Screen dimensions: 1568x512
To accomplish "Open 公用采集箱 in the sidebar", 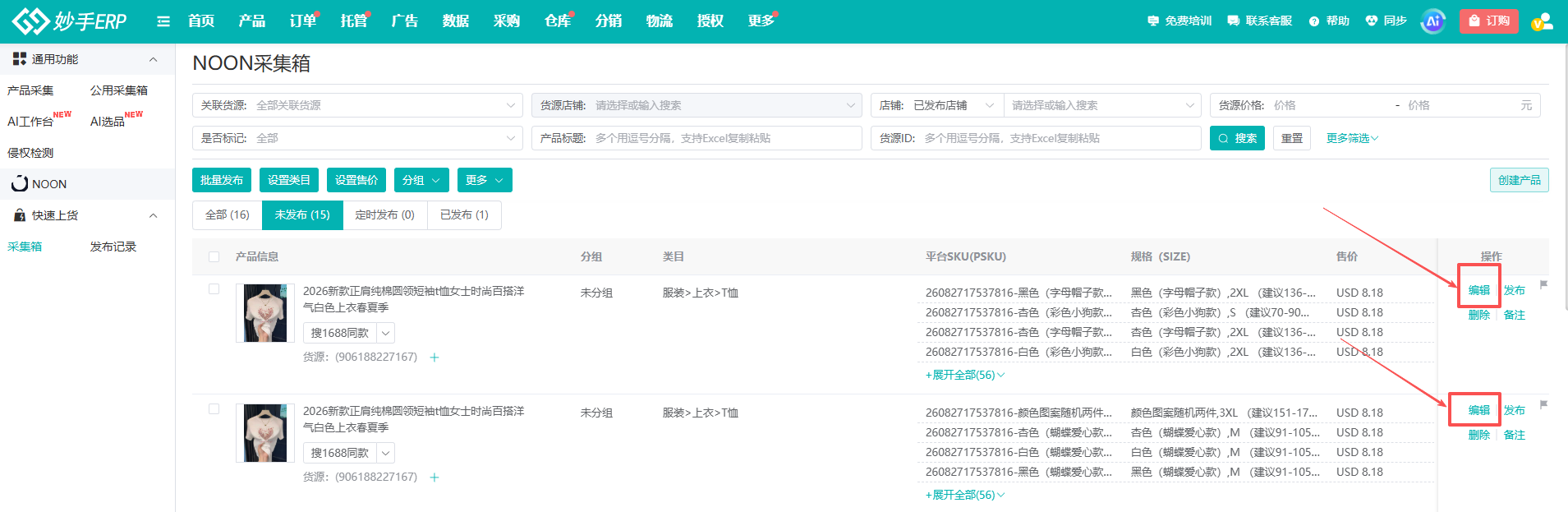I will click(119, 90).
